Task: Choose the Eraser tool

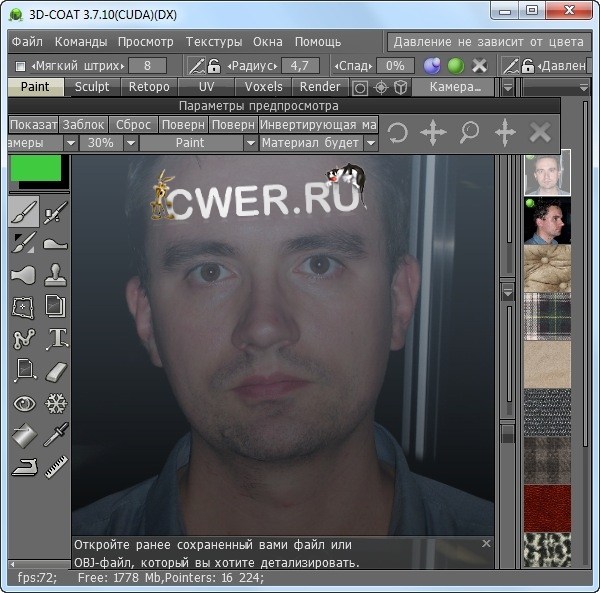Action: pyautogui.click(x=56, y=371)
